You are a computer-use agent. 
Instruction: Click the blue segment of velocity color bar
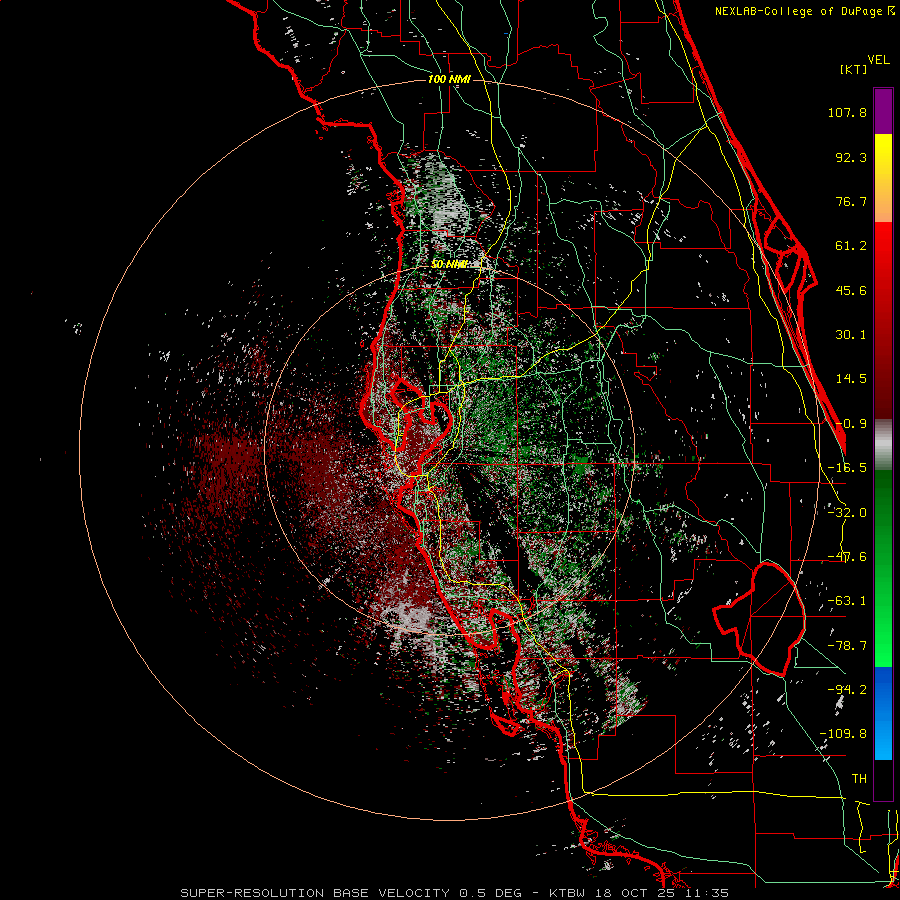883,713
